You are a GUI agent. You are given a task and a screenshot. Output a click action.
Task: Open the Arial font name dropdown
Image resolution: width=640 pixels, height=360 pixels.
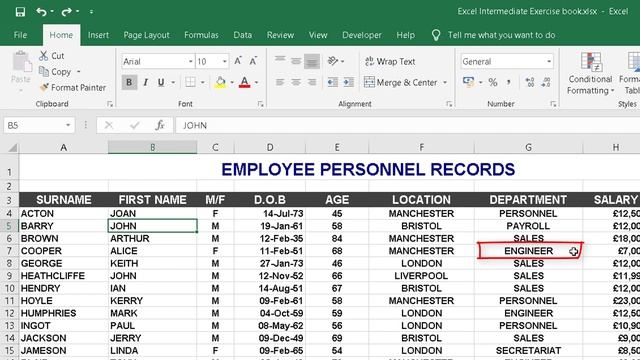pyautogui.click(x=190, y=62)
